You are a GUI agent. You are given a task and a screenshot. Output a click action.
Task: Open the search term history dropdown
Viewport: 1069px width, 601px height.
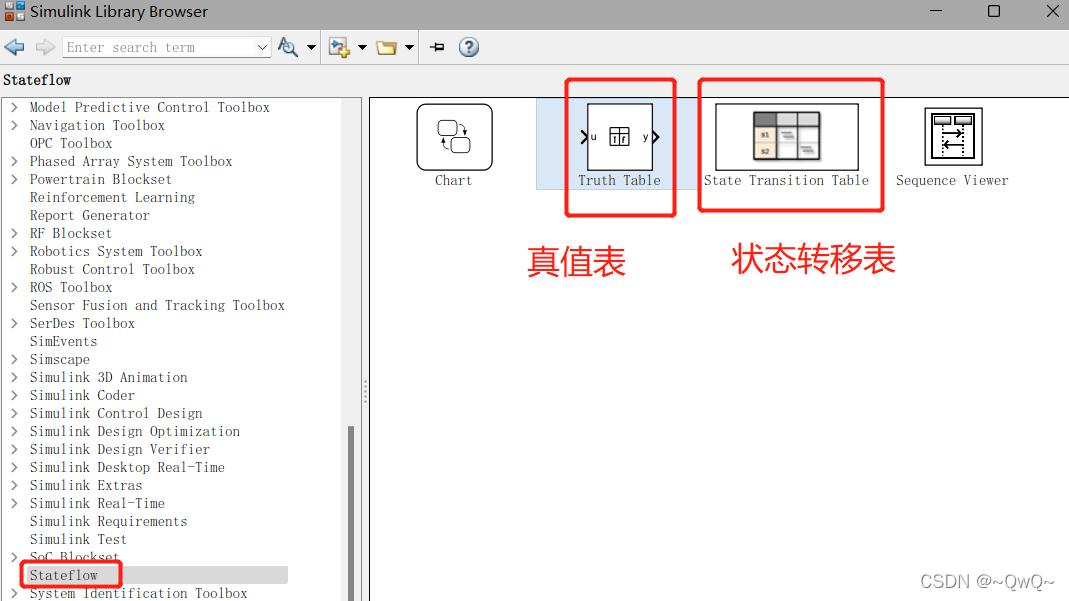(x=262, y=47)
